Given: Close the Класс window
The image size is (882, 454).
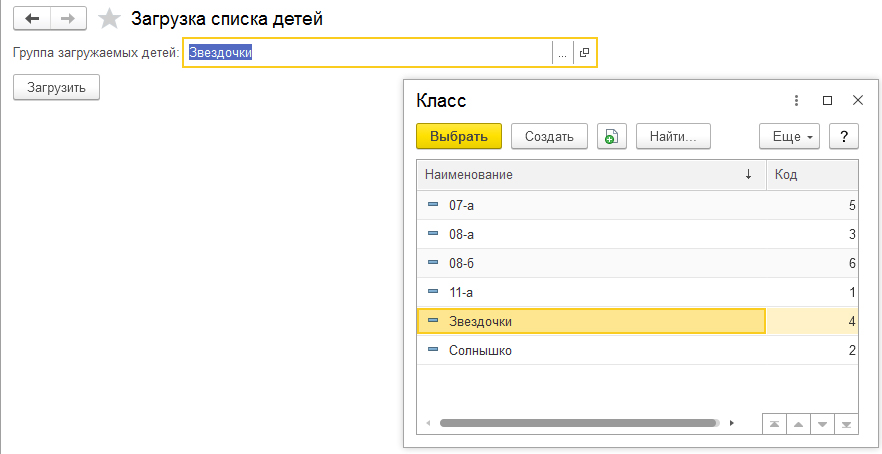Looking at the screenshot, I should click(858, 101).
